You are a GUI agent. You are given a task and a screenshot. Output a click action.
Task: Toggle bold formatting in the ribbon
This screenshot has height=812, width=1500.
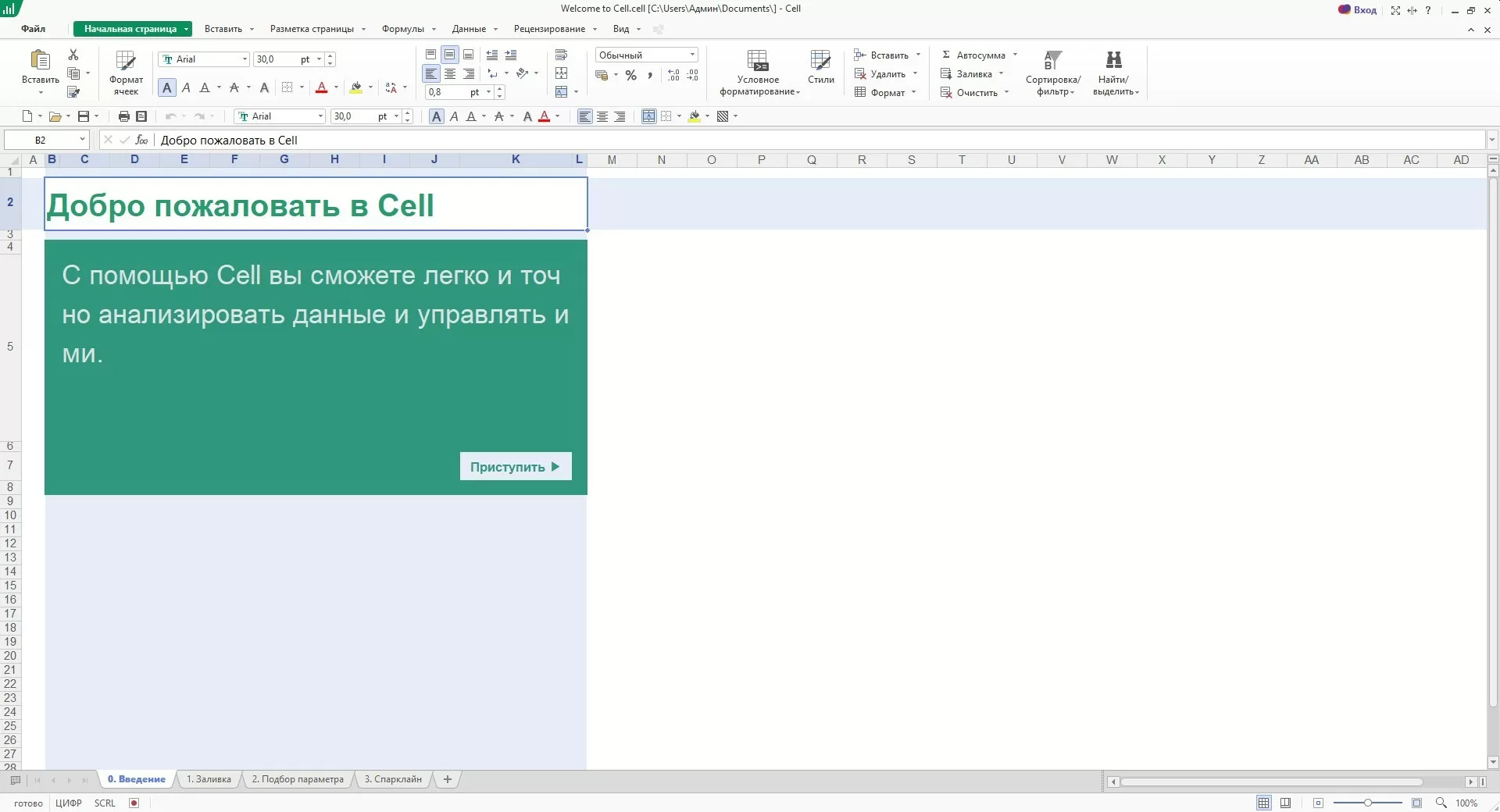pyautogui.click(x=166, y=88)
